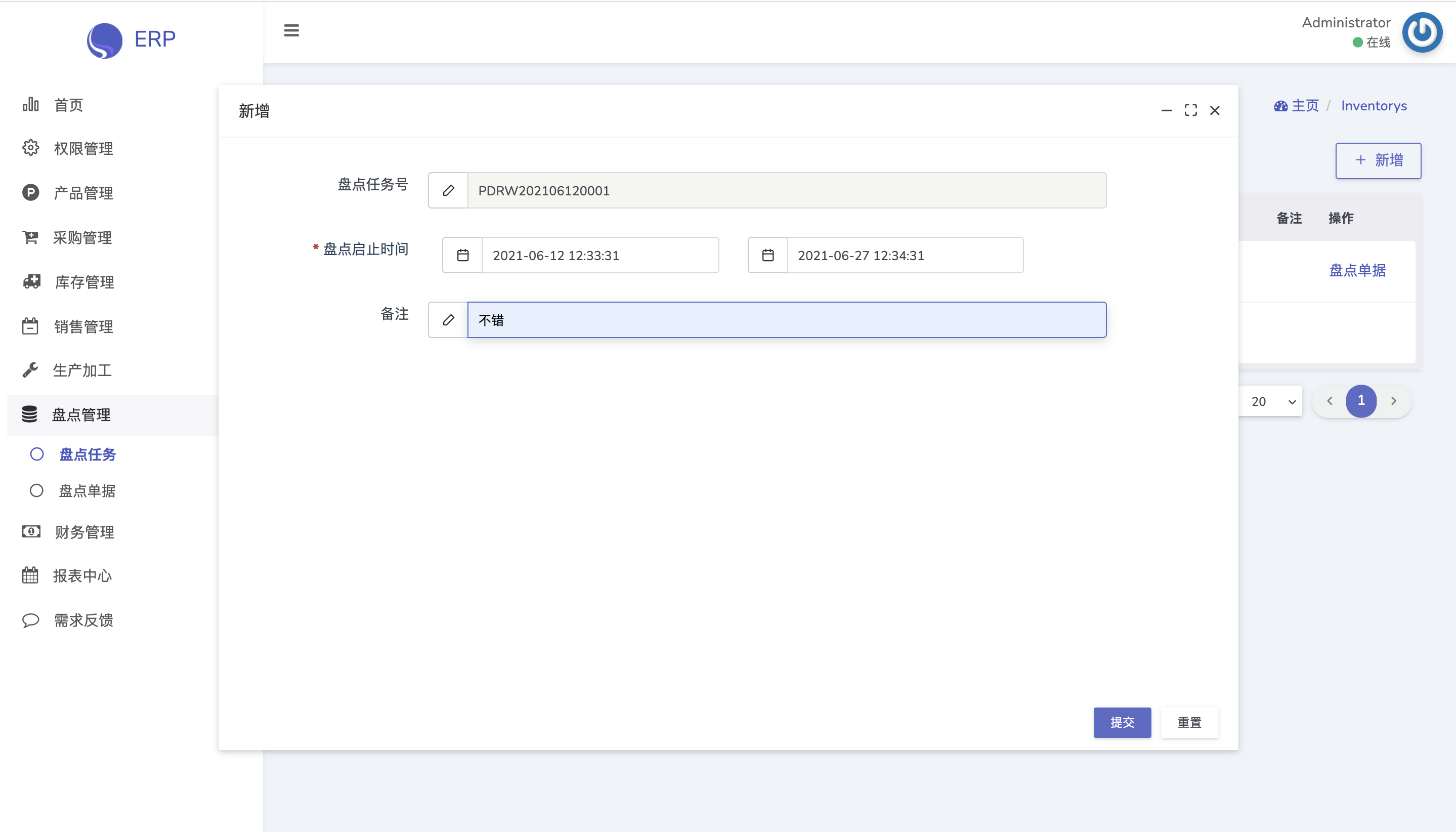Click the 重置 reset button
The width and height of the screenshot is (1456, 832).
coord(1189,722)
